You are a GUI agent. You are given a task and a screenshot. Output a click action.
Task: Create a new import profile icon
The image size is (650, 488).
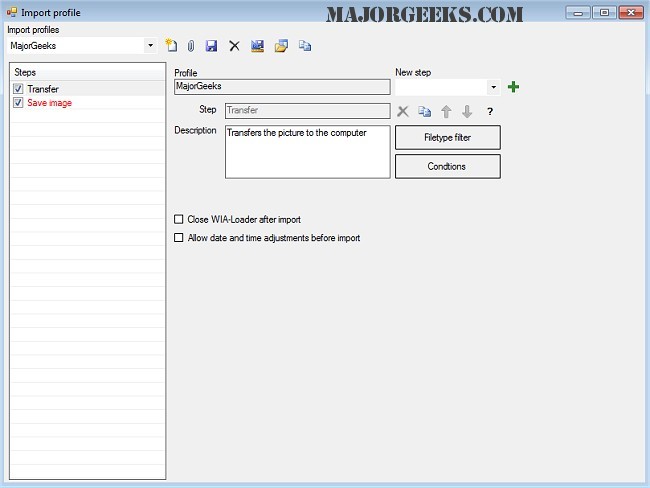point(172,46)
